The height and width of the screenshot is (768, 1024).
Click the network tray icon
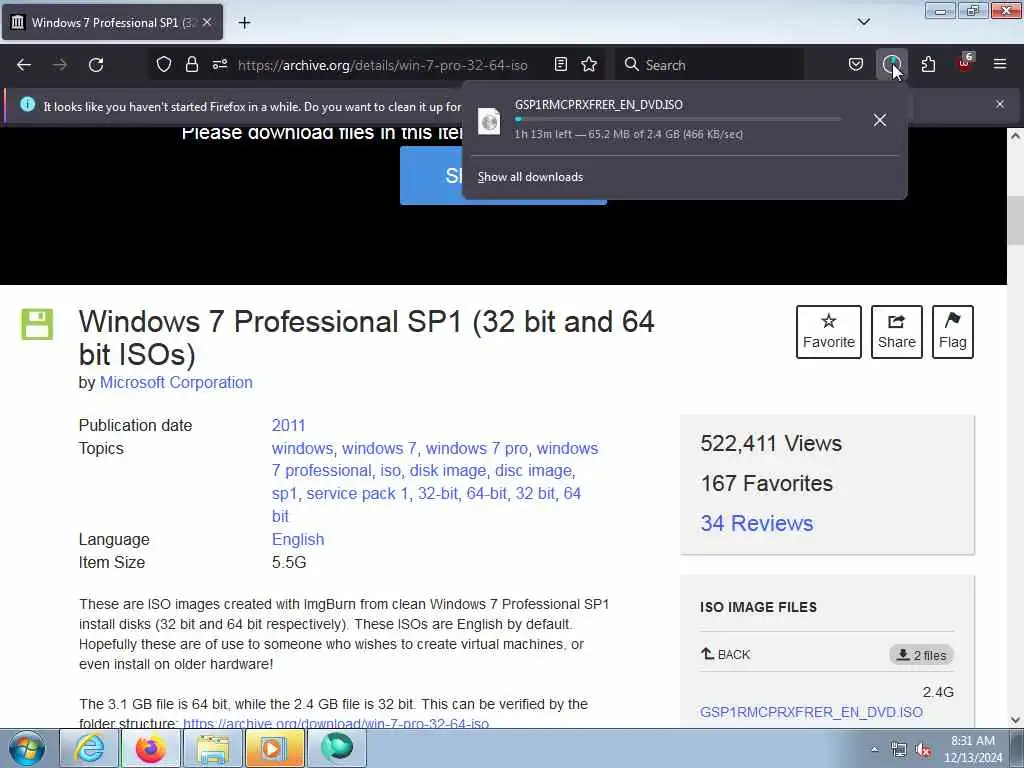pyautogui.click(x=899, y=750)
